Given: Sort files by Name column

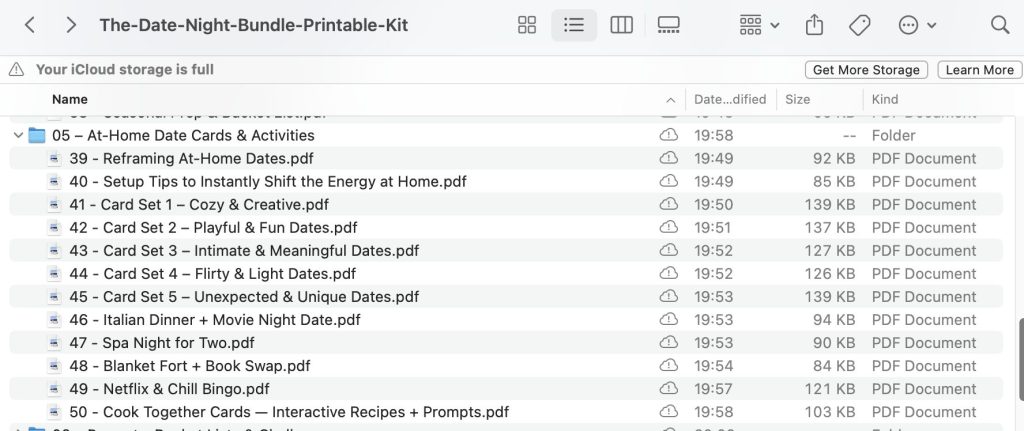Looking at the screenshot, I should 70,99.
